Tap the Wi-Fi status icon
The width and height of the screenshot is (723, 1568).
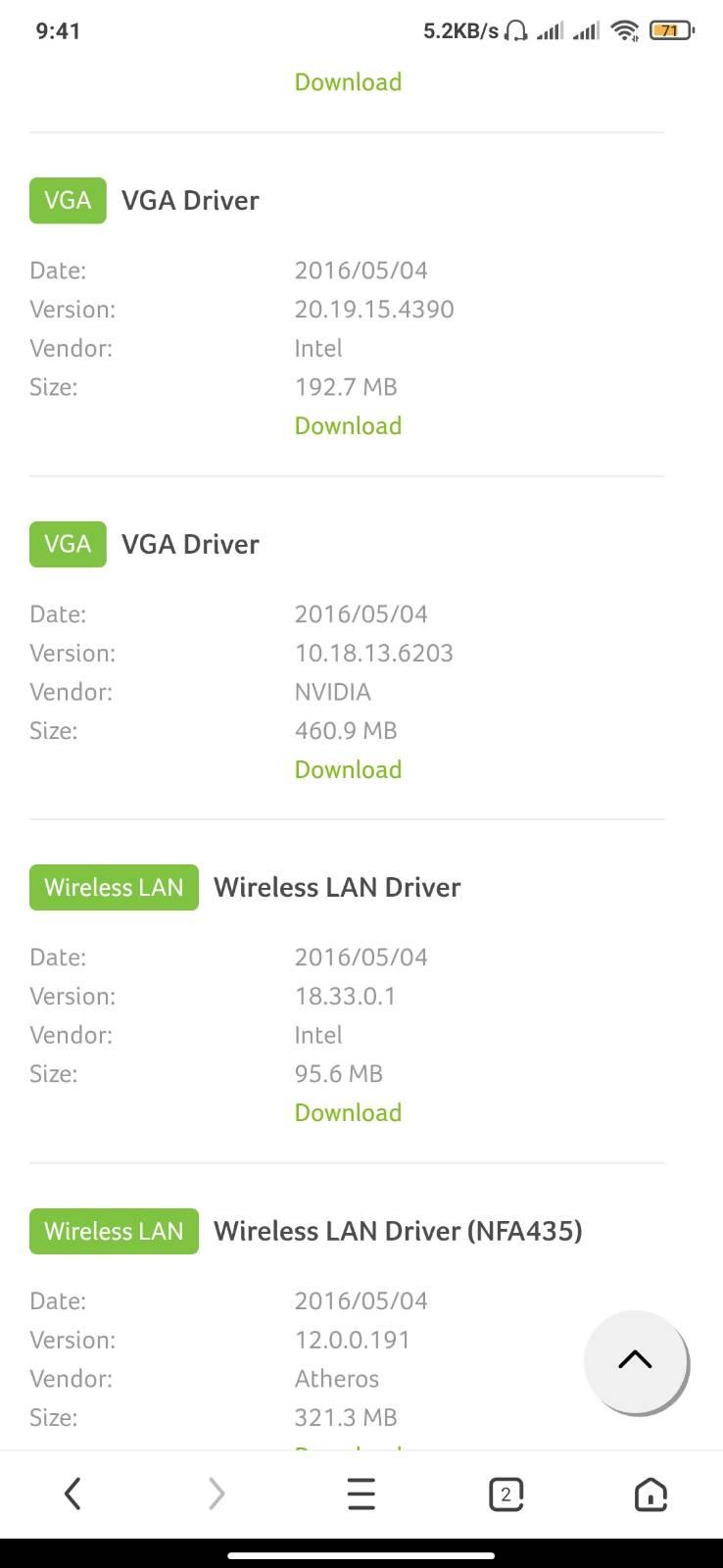pos(624,30)
